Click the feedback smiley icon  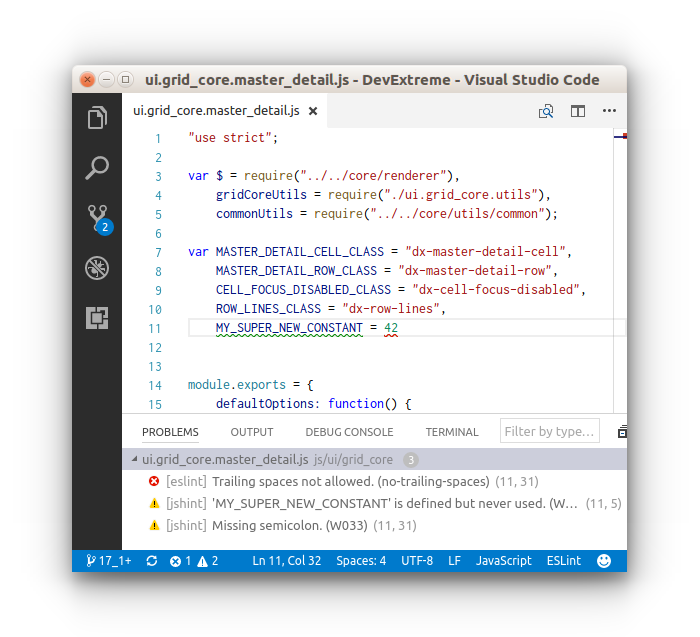[604, 561]
